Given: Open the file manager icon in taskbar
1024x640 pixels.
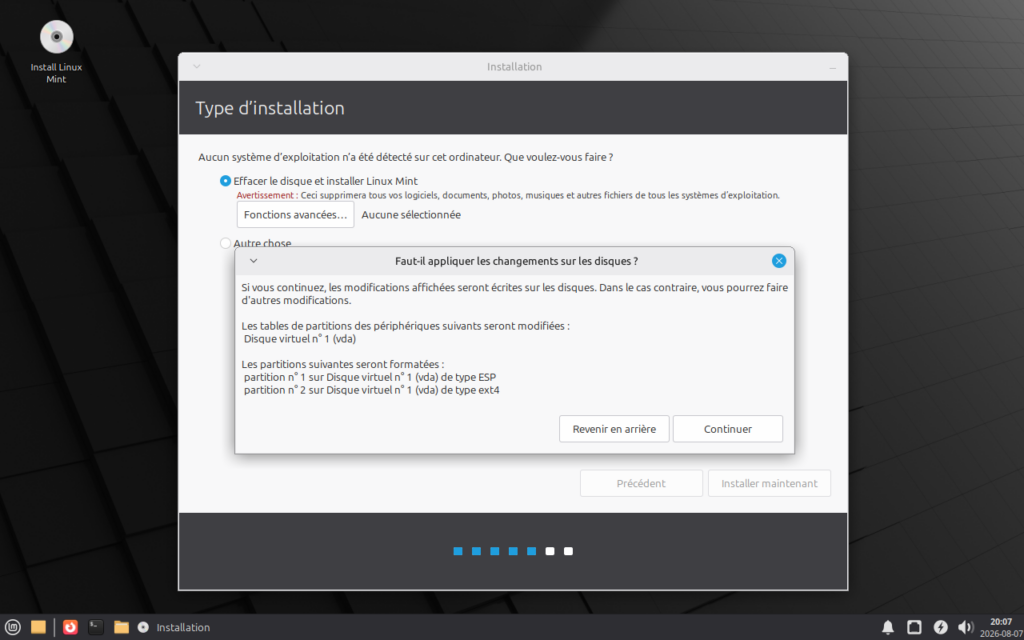Looking at the screenshot, I should pos(121,627).
